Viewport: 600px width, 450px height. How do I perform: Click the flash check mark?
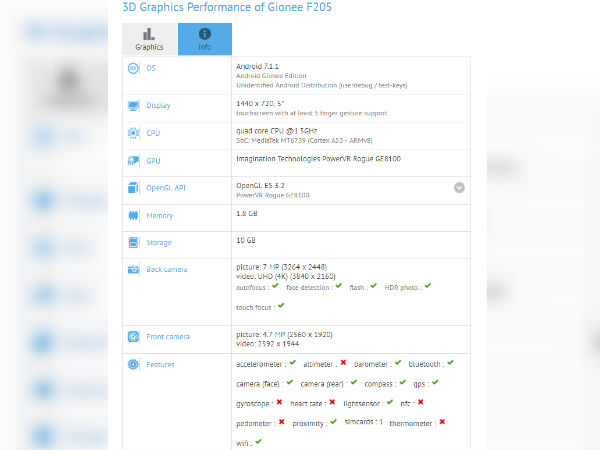point(373,286)
